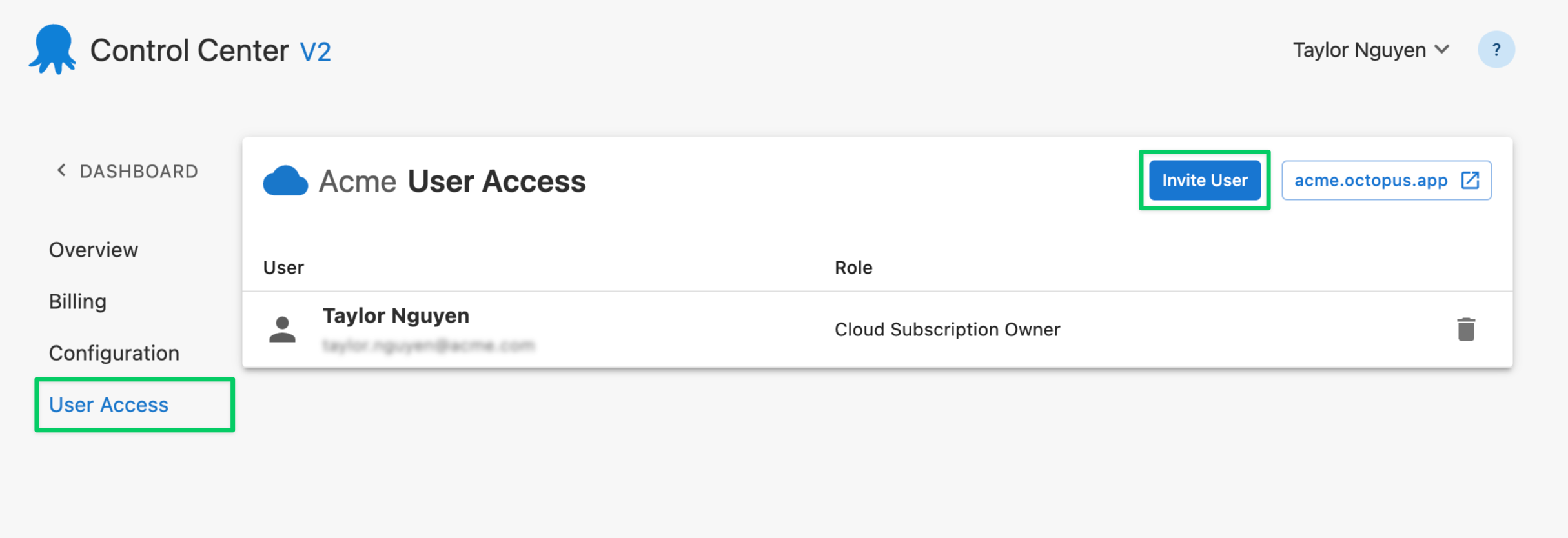The width and height of the screenshot is (1568, 538).
Task: Click the Octopus logo icon
Action: (52, 50)
